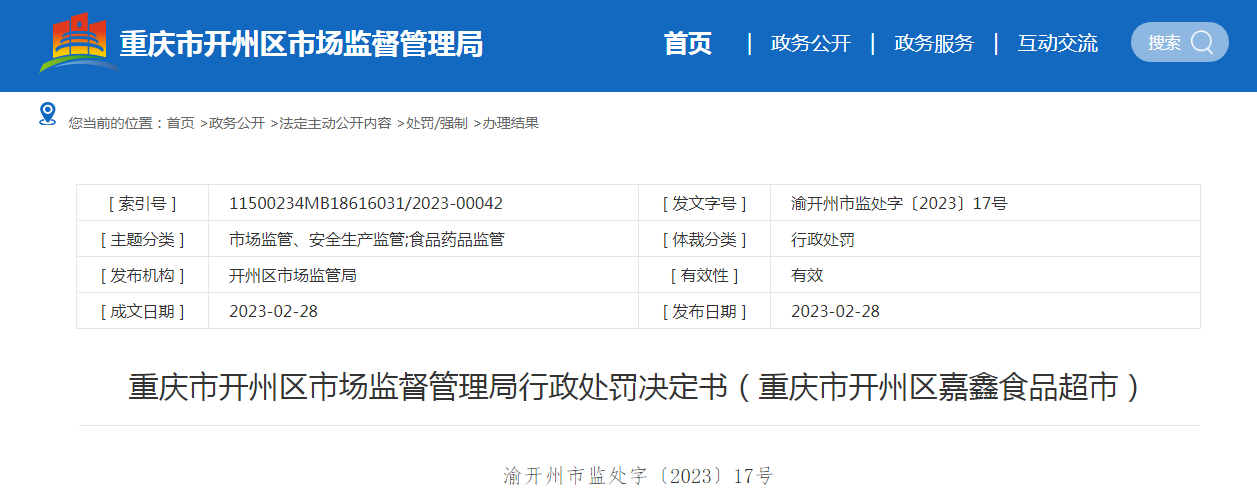
Task: Select the value 渝开州市监处字〔2023〕17号 in table
Action: point(899,203)
